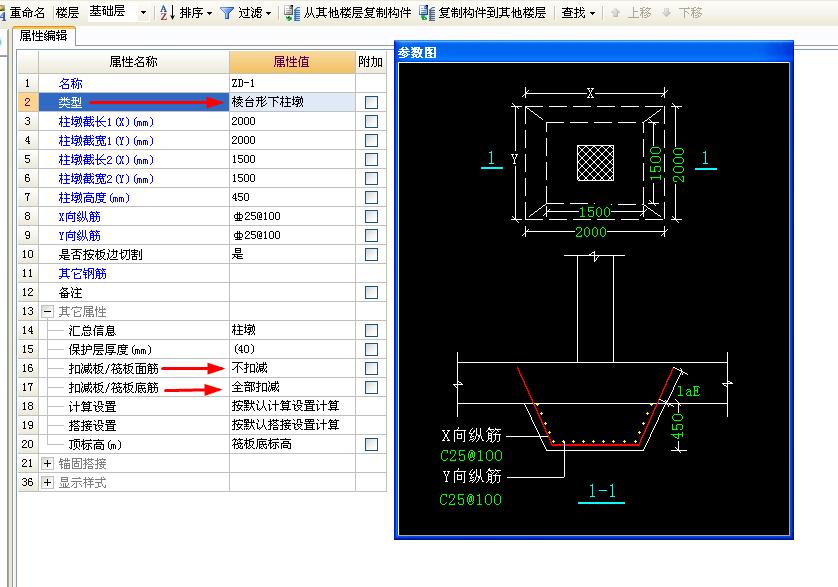Click the 计算设置 property name
Image resolution: width=838 pixels, height=587 pixels.
92,406
